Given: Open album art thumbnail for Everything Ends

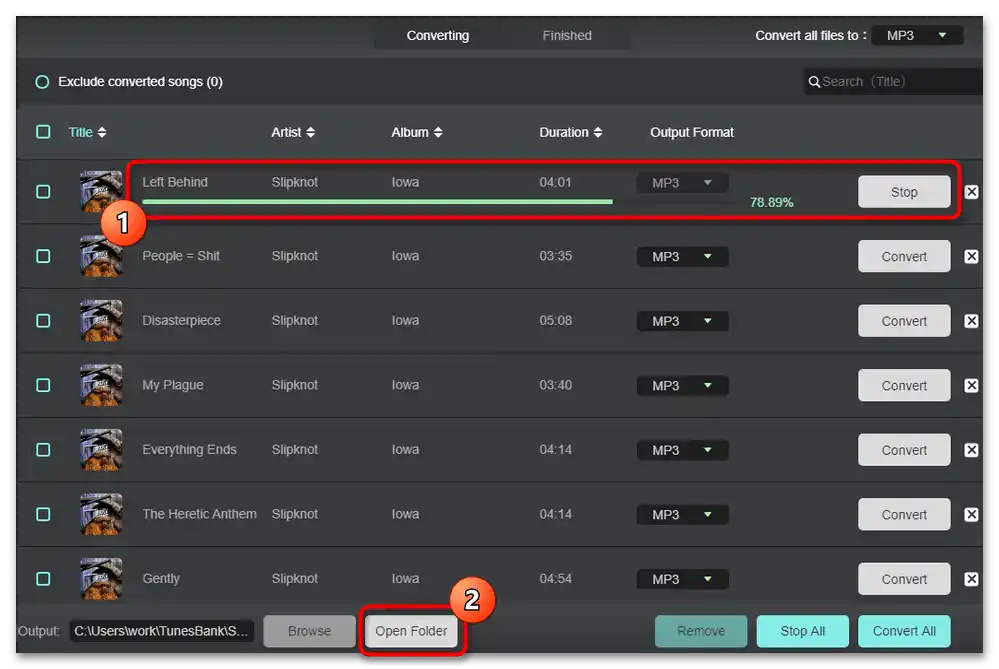Looking at the screenshot, I should coord(101,450).
